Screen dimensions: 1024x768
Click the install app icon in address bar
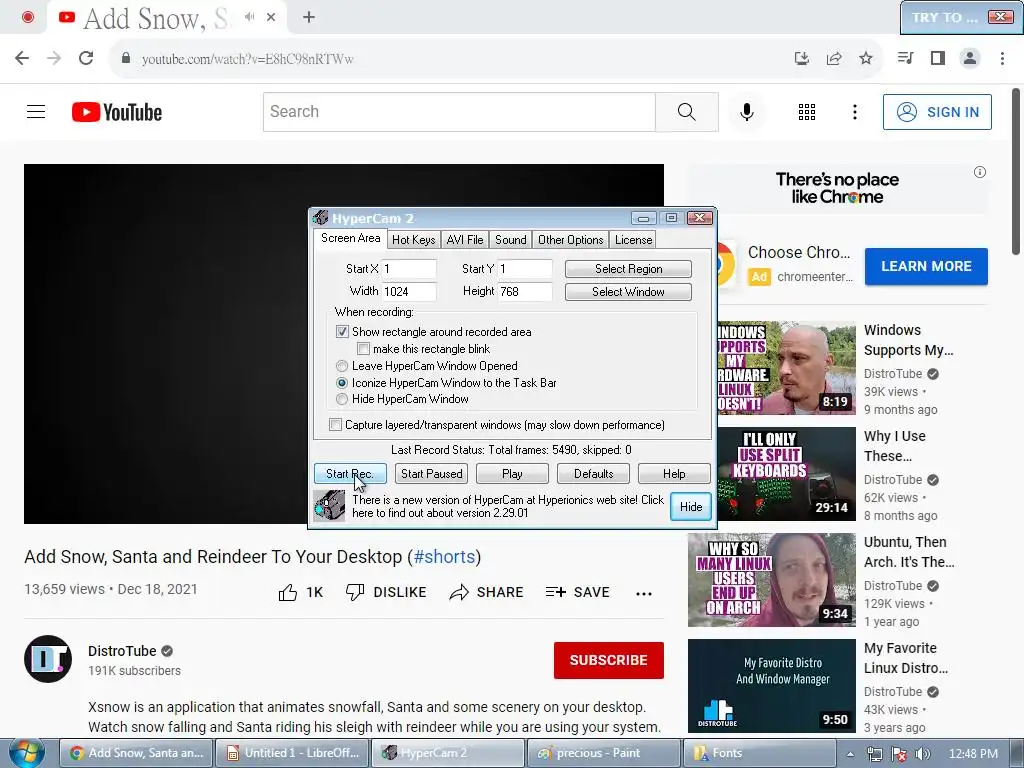coord(801,58)
